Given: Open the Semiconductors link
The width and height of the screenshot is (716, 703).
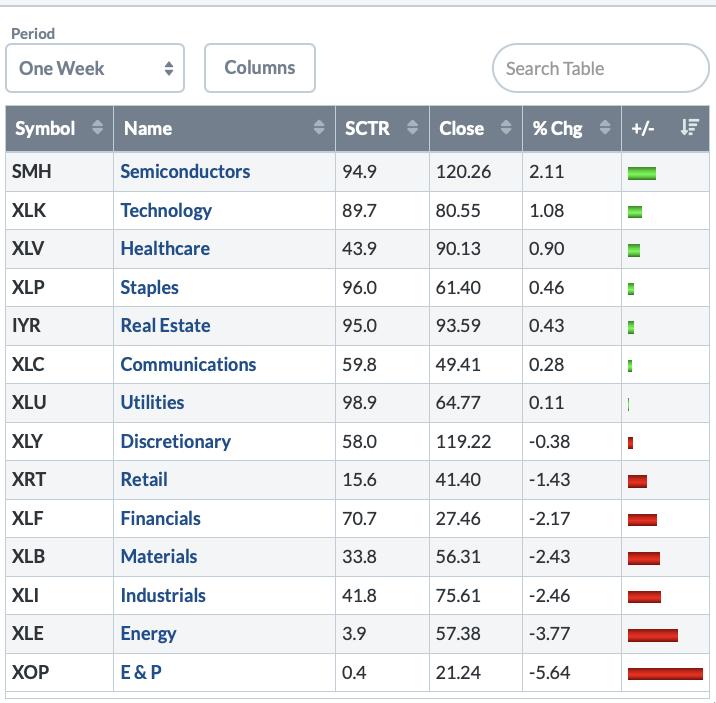Looking at the screenshot, I should coord(185,171).
